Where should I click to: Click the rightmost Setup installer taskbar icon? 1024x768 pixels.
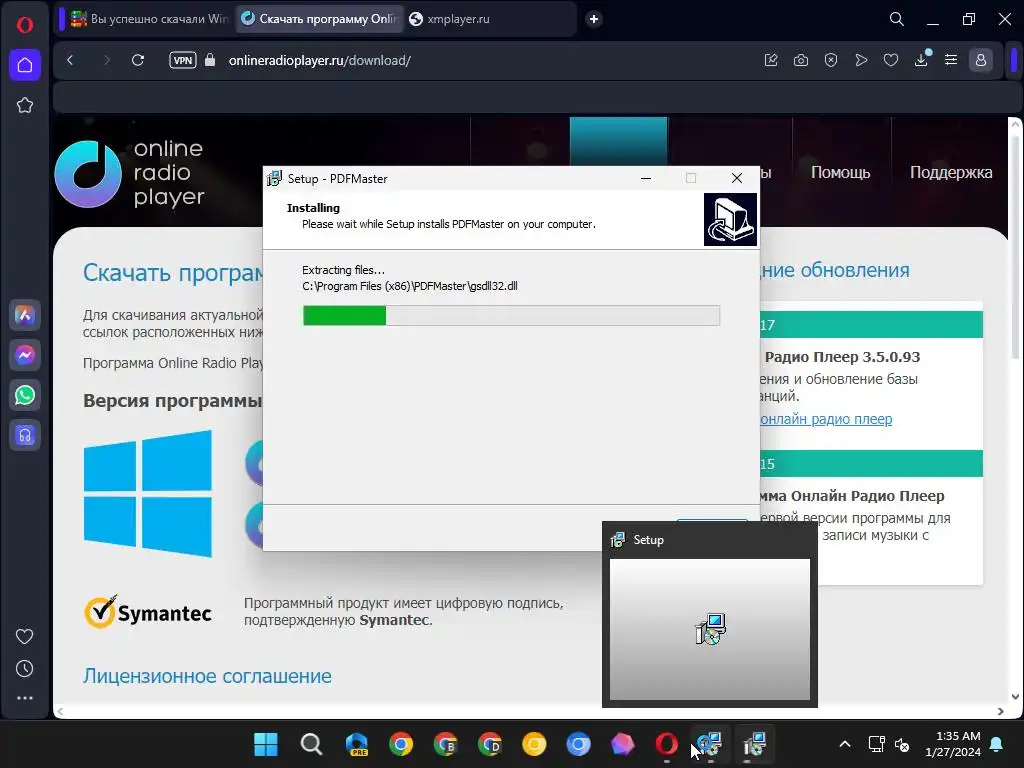click(755, 744)
